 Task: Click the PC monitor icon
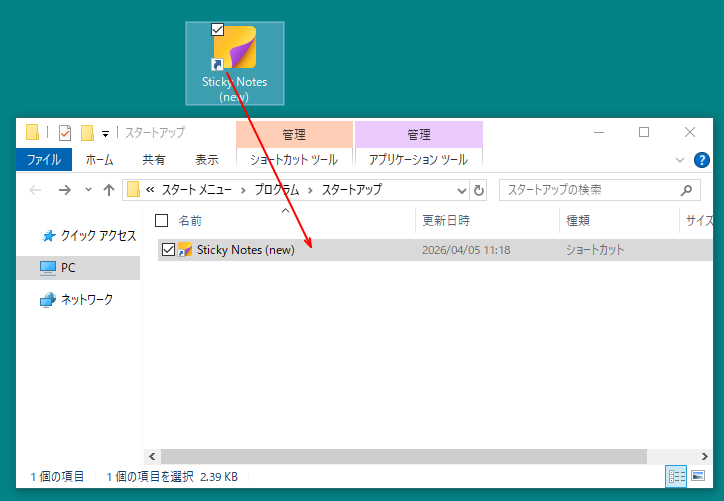(48, 268)
